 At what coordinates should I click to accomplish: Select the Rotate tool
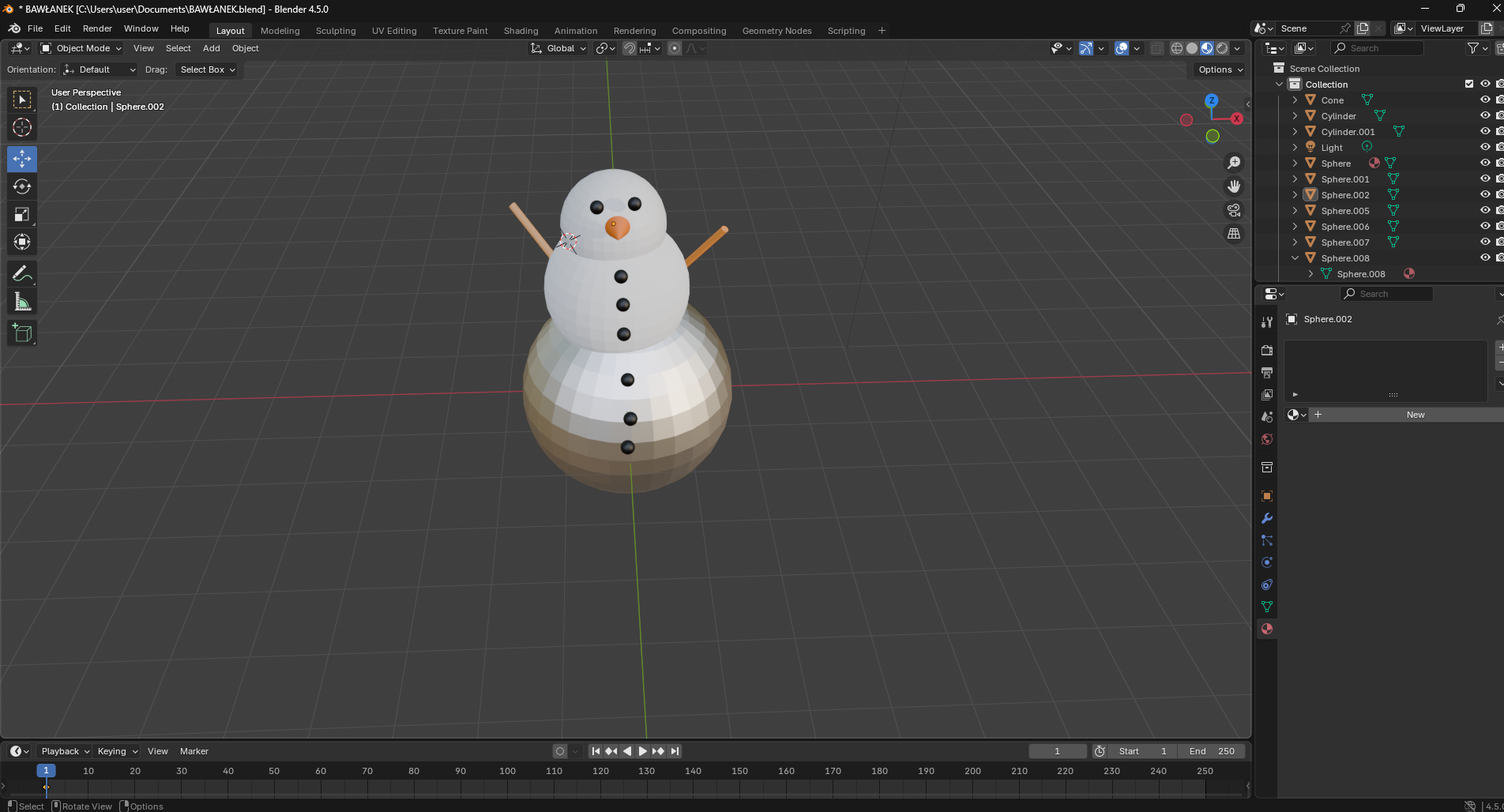pyautogui.click(x=22, y=186)
